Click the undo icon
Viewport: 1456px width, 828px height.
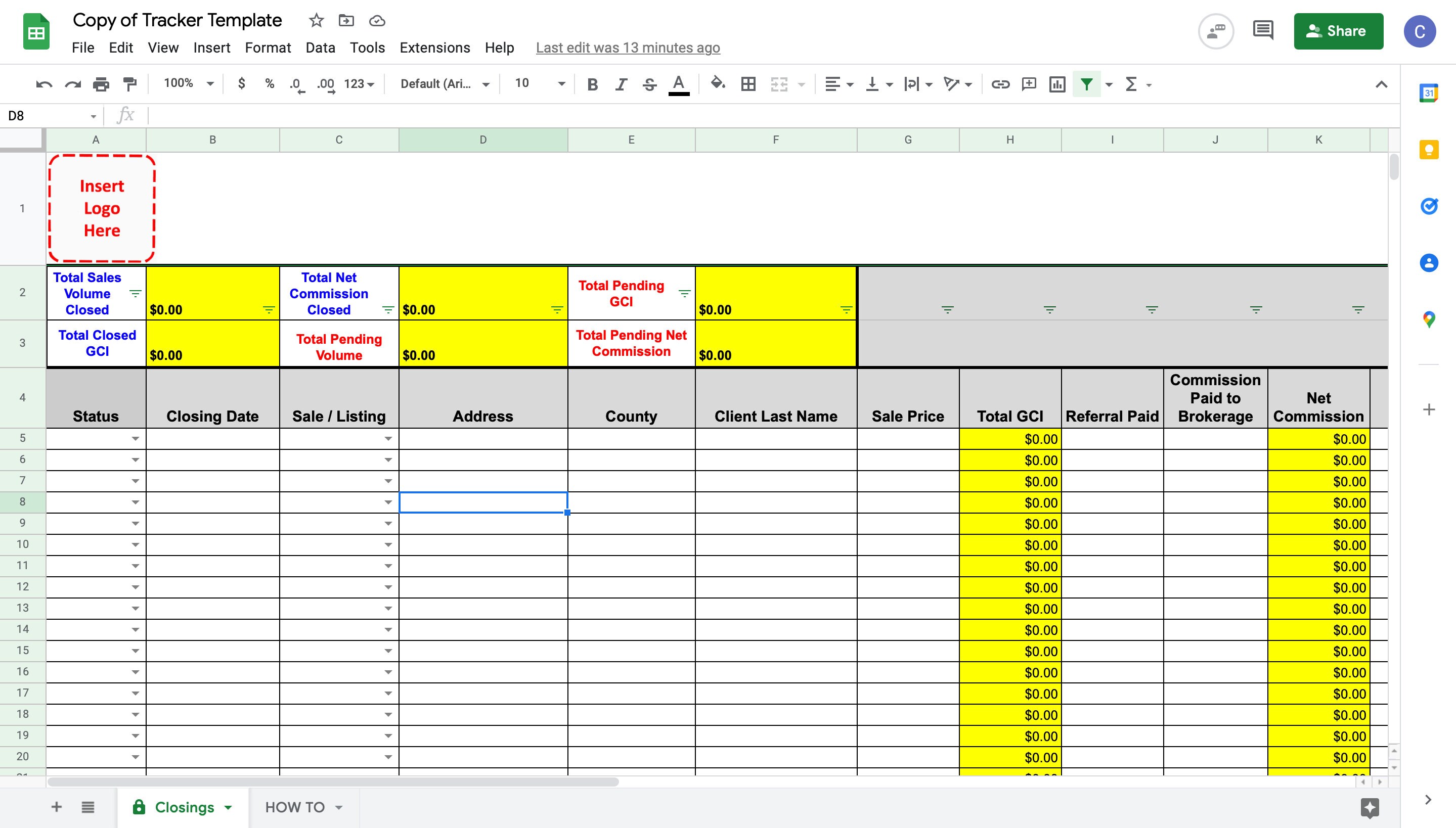(45, 83)
